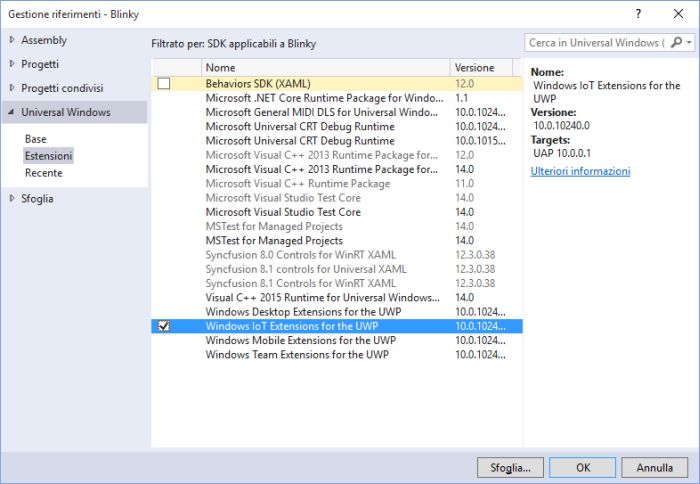Select the Assembly category
This screenshot has width=700, height=484.
44,40
